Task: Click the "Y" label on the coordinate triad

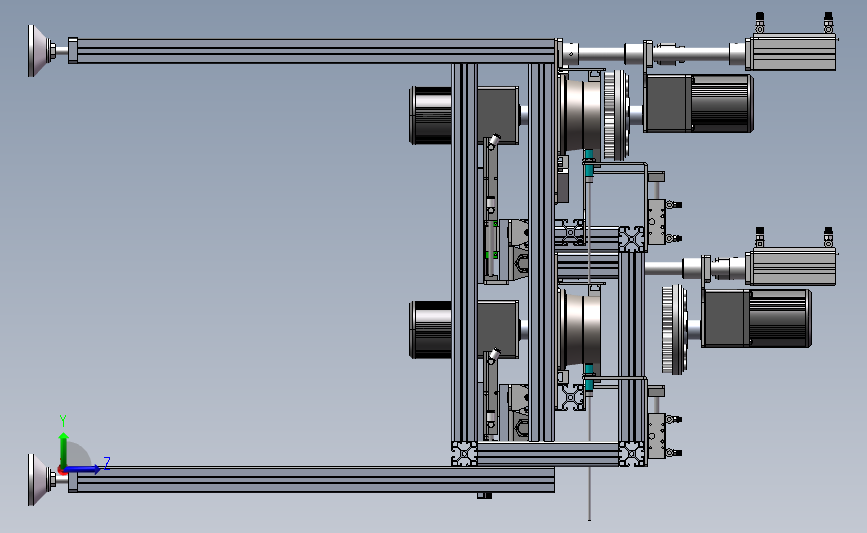Action: point(63,421)
